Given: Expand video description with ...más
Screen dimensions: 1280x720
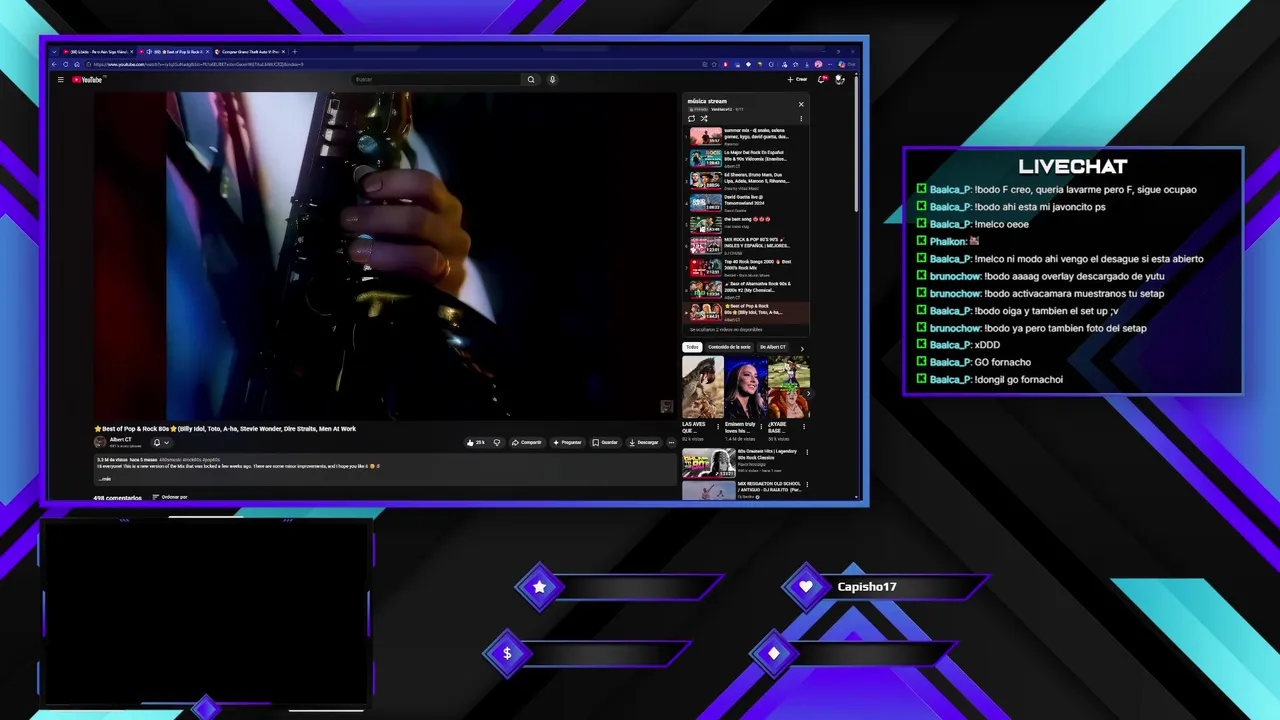Looking at the screenshot, I should click(105, 479).
